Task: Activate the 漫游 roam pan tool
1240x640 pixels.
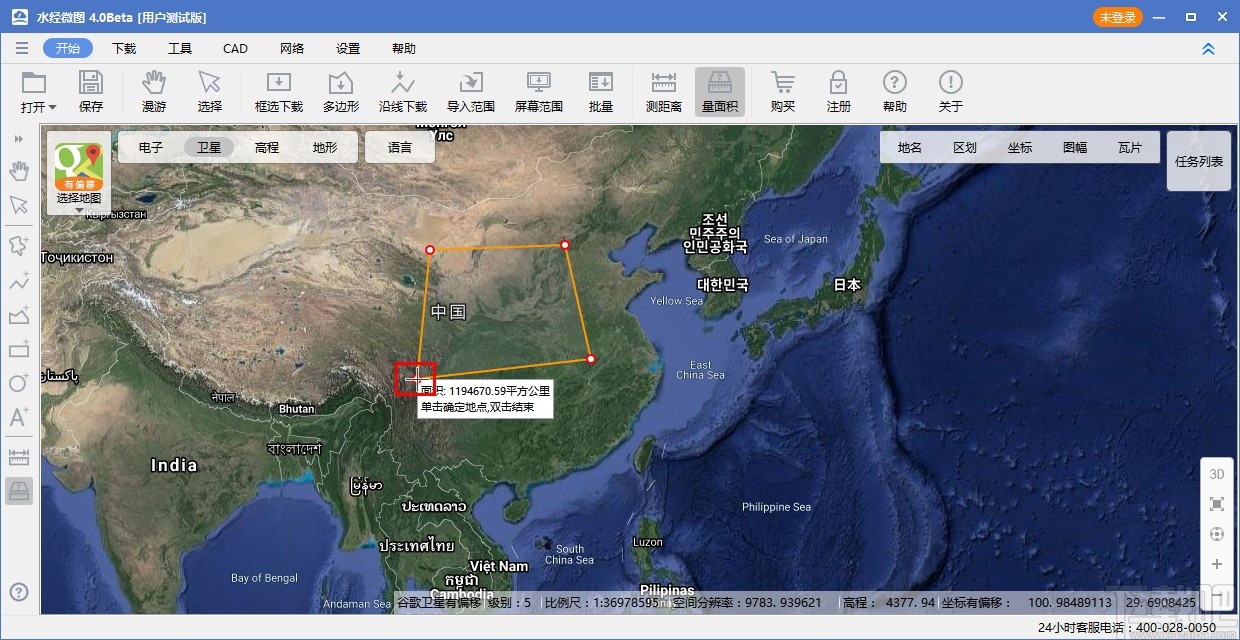Action: (154, 90)
